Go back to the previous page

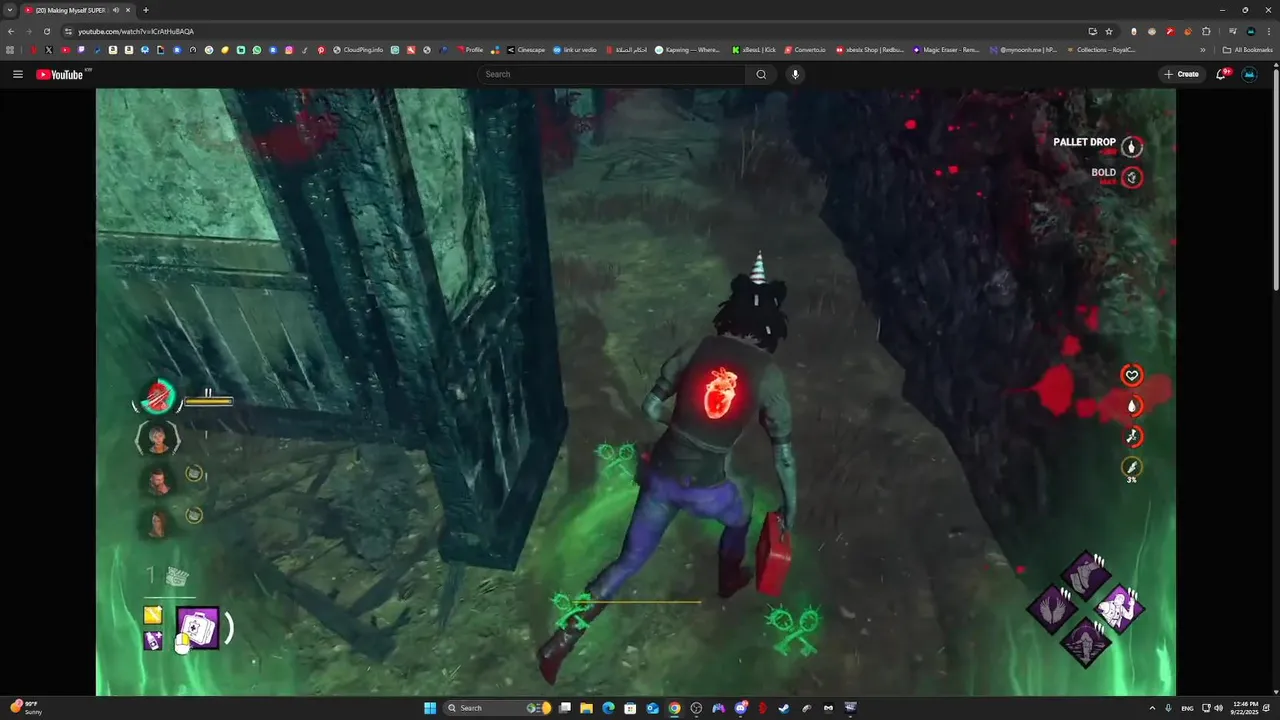(10, 31)
